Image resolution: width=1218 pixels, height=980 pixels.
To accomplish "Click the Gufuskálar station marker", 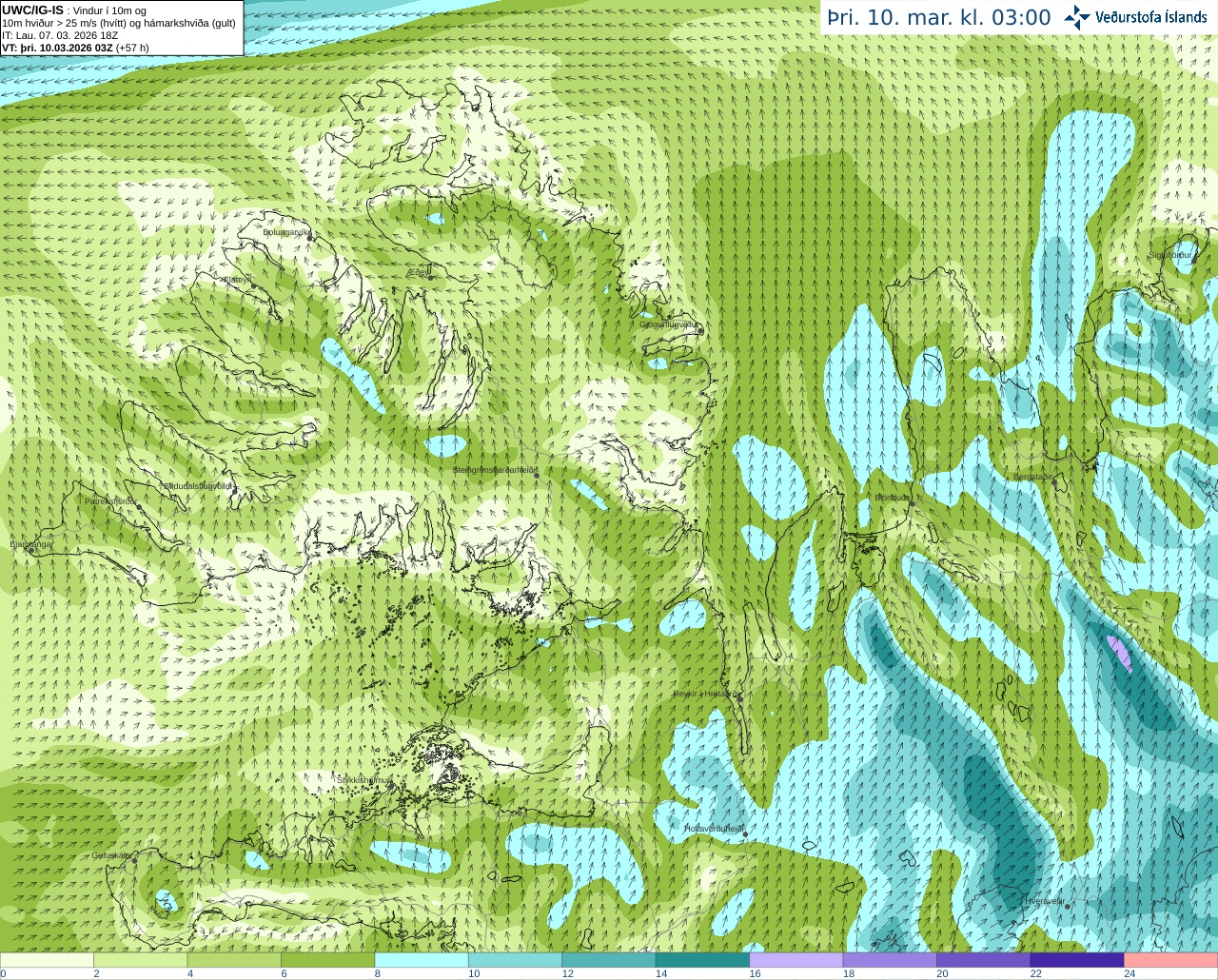I will [x=134, y=860].
